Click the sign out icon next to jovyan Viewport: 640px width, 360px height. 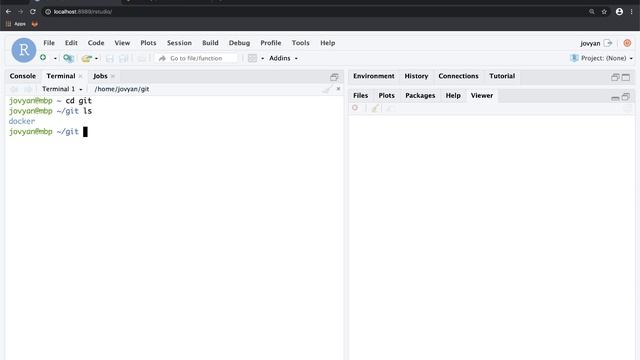[608, 43]
